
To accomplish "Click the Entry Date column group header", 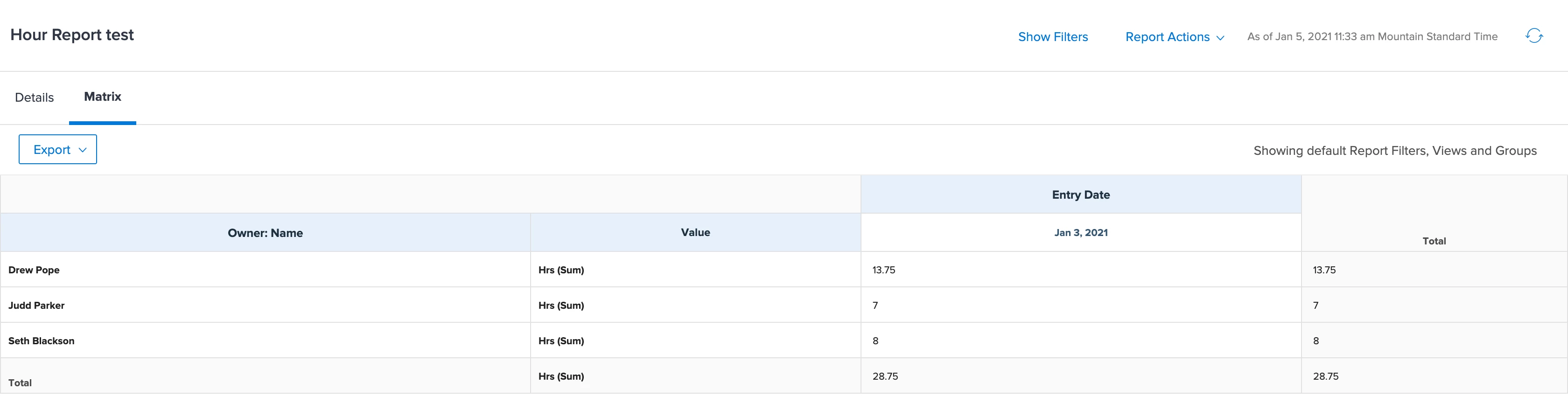I will click(x=1080, y=195).
